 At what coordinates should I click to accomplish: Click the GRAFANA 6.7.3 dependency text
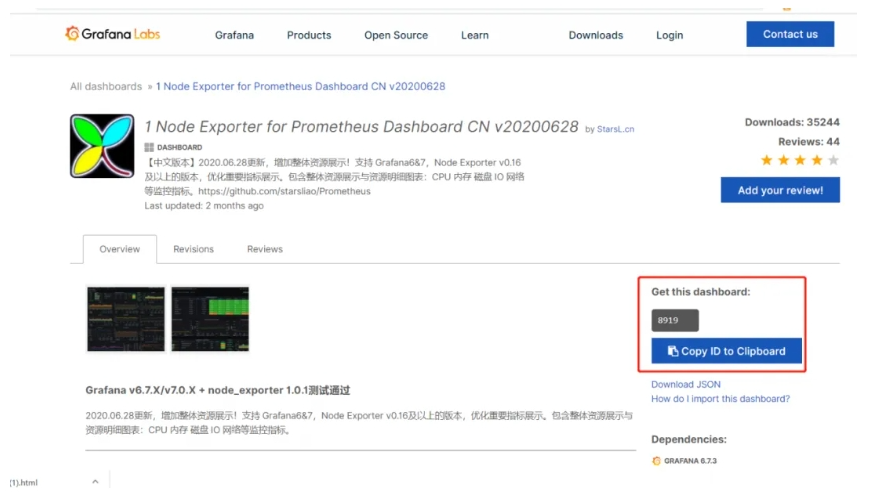(690, 461)
